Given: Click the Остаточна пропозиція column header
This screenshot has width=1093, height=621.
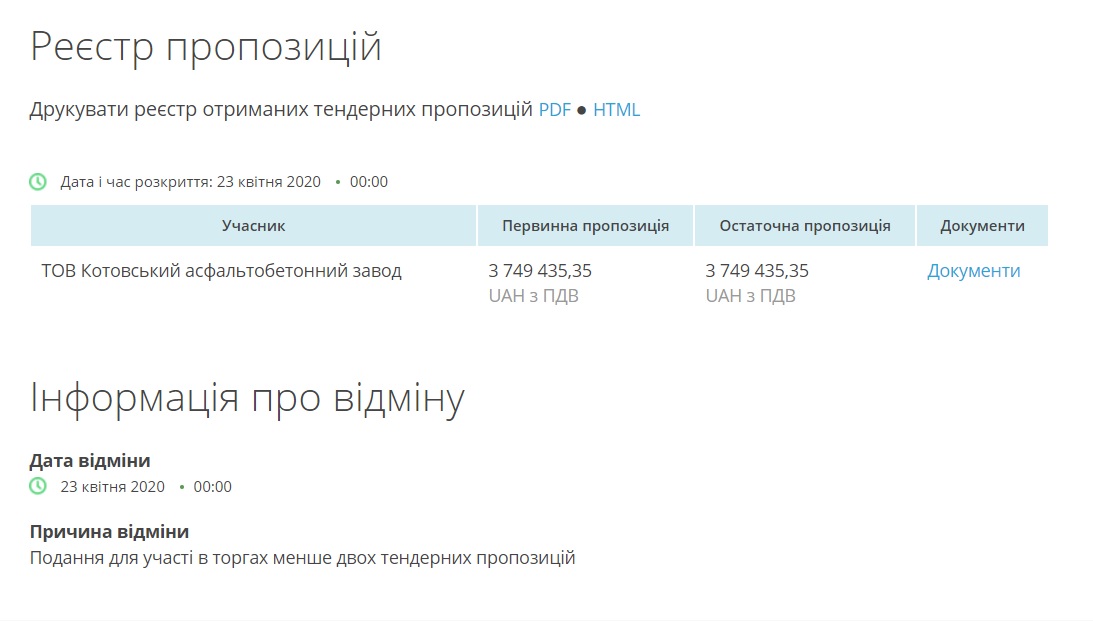Looking at the screenshot, I should [x=804, y=226].
